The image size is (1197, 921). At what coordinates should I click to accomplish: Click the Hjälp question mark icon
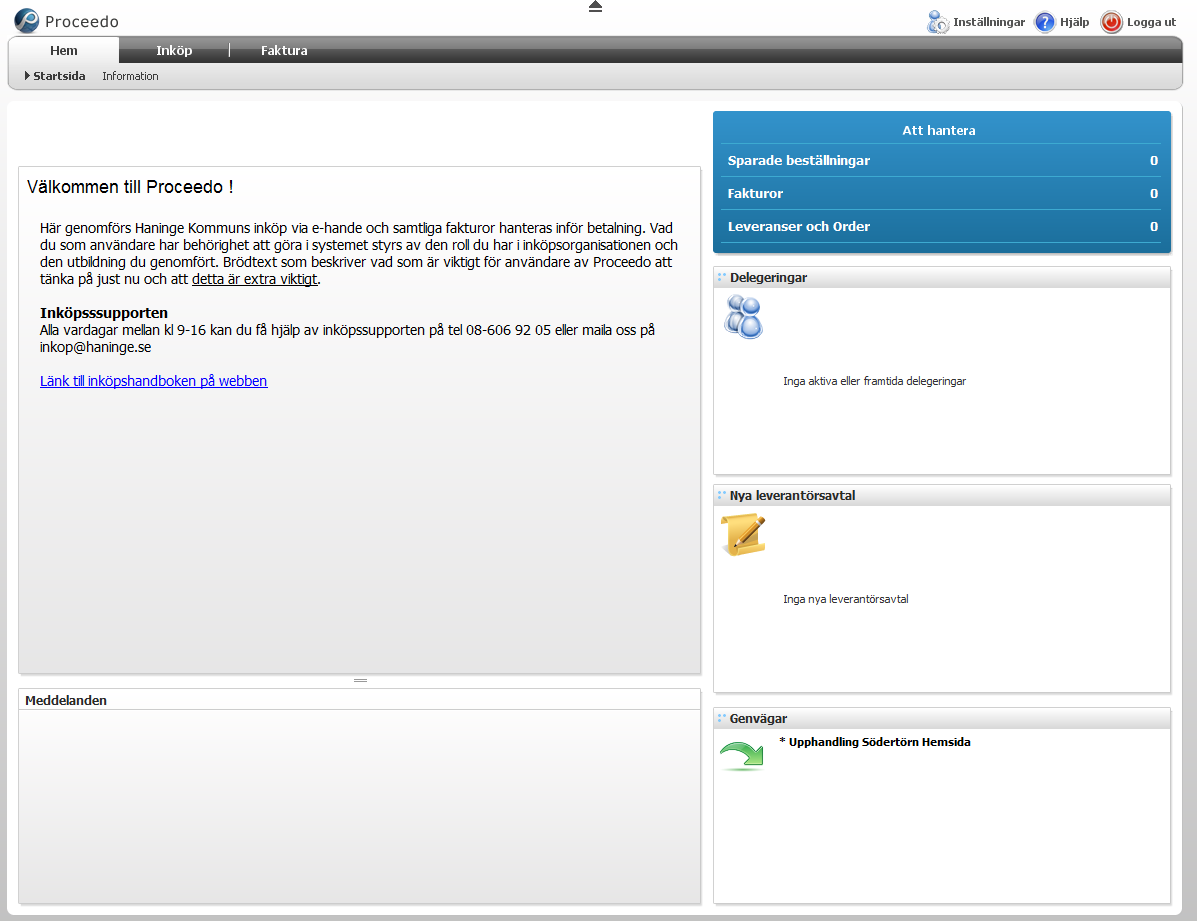point(1044,22)
